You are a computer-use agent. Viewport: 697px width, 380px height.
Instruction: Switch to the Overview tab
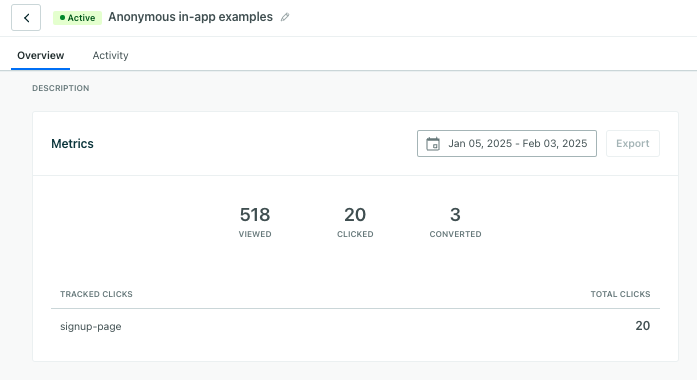pos(40,56)
